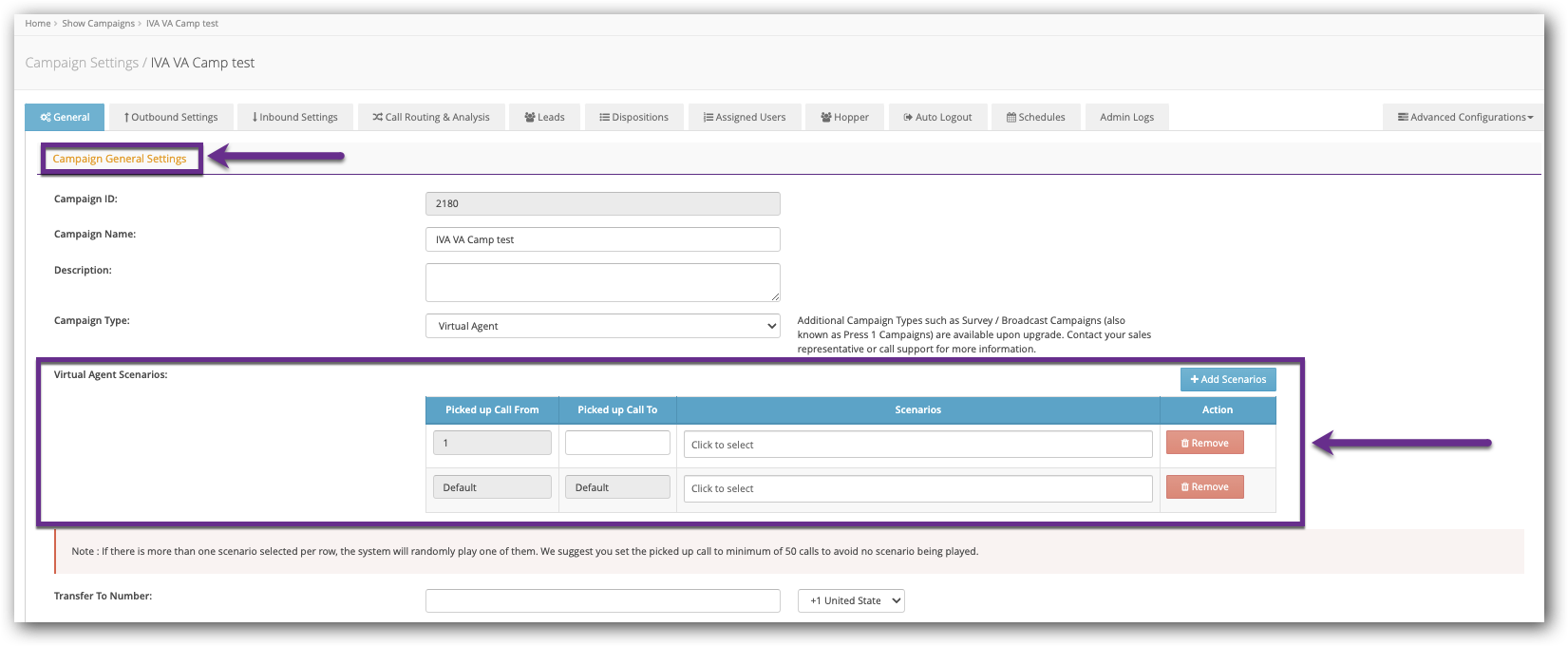The width and height of the screenshot is (1568, 646).
Task: View the Admin Logs tab
Action: click(x=1126, y=117)
